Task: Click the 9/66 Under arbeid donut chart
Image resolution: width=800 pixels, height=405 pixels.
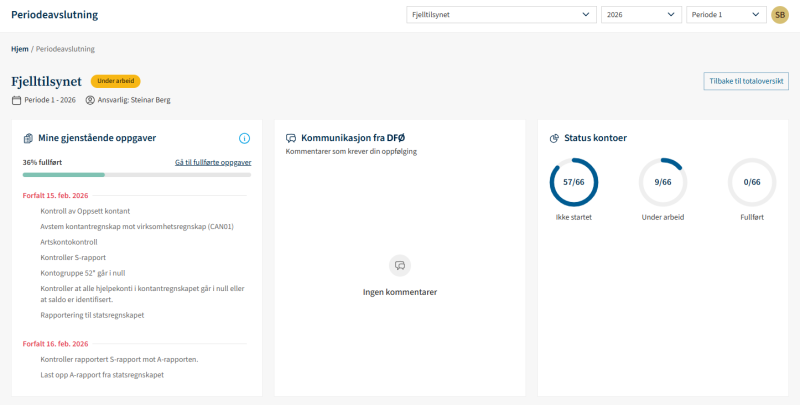Action: click(x=663, y=182)
